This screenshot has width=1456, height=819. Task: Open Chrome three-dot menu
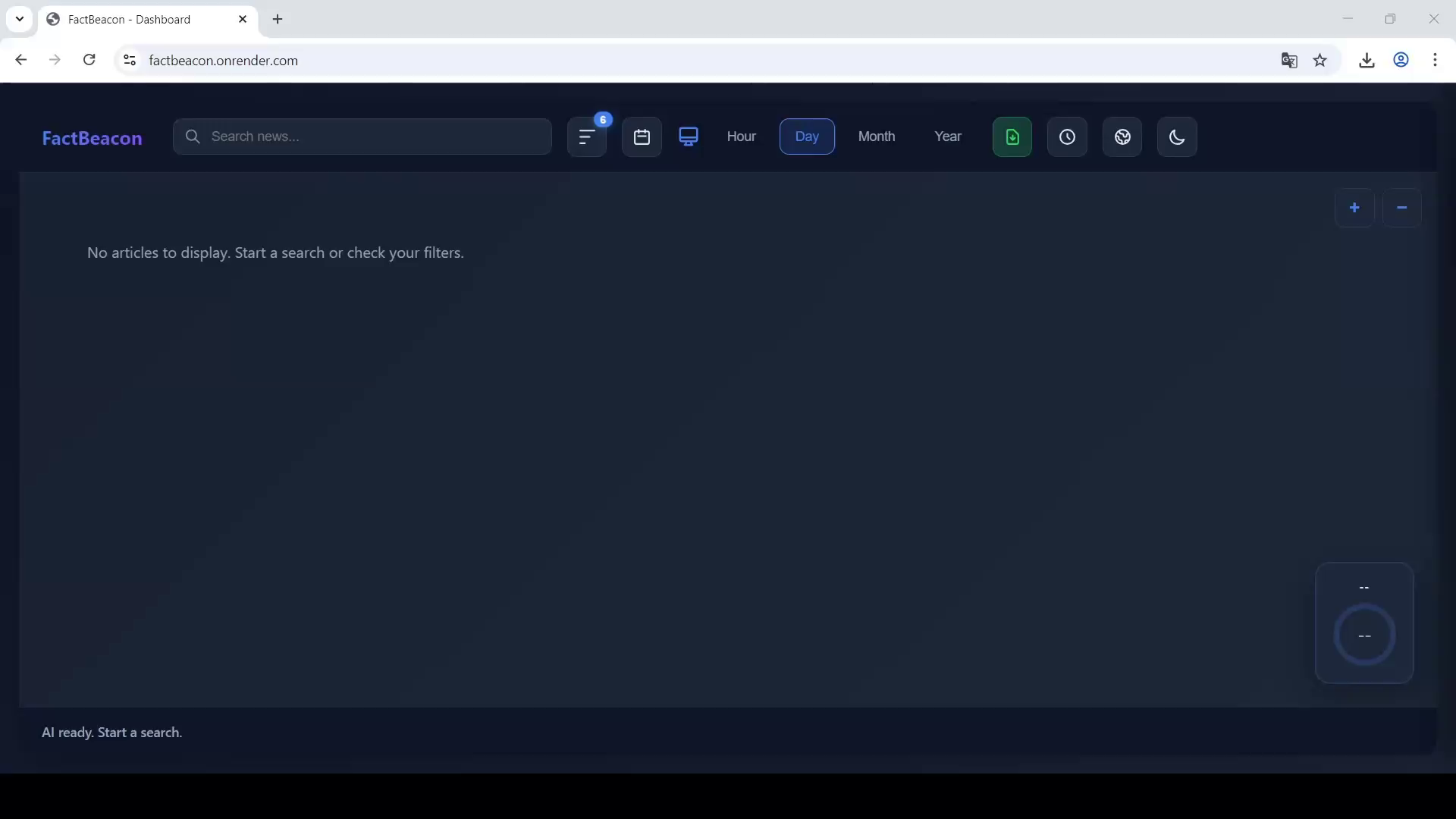[1435, 60]
